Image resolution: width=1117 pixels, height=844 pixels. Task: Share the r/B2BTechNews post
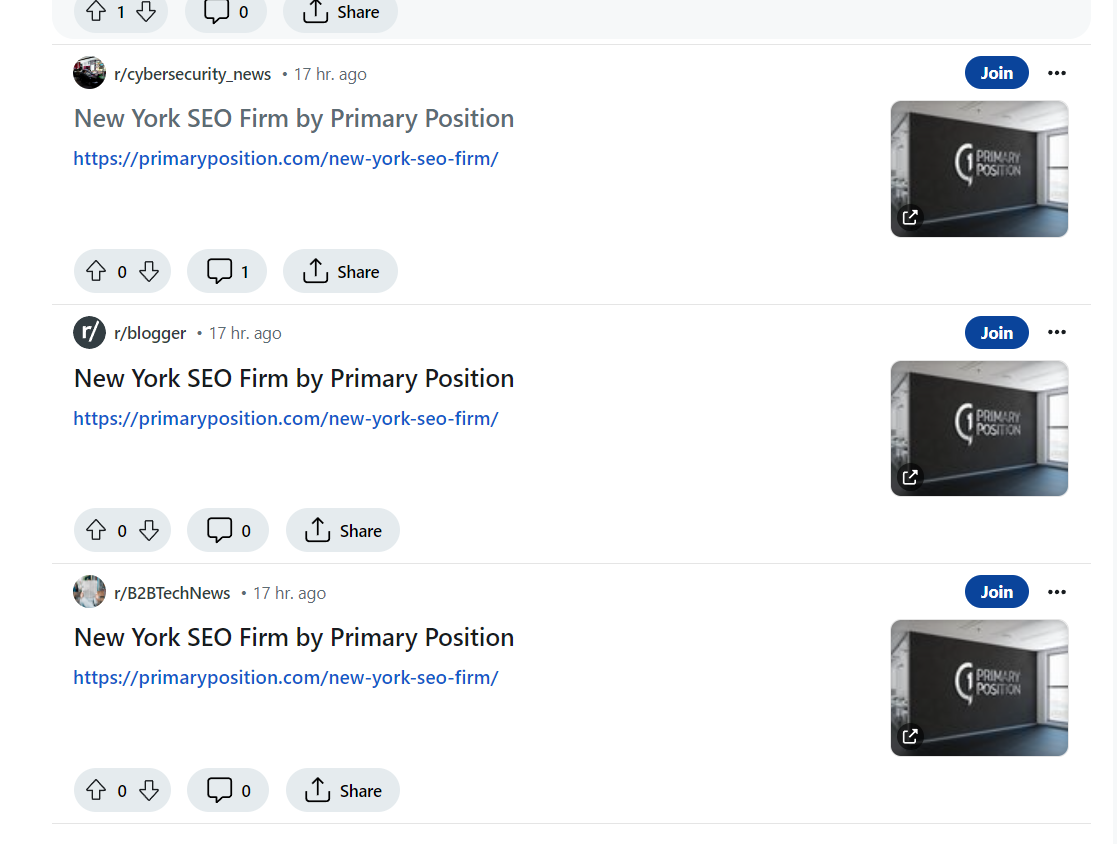coord(343,790)
